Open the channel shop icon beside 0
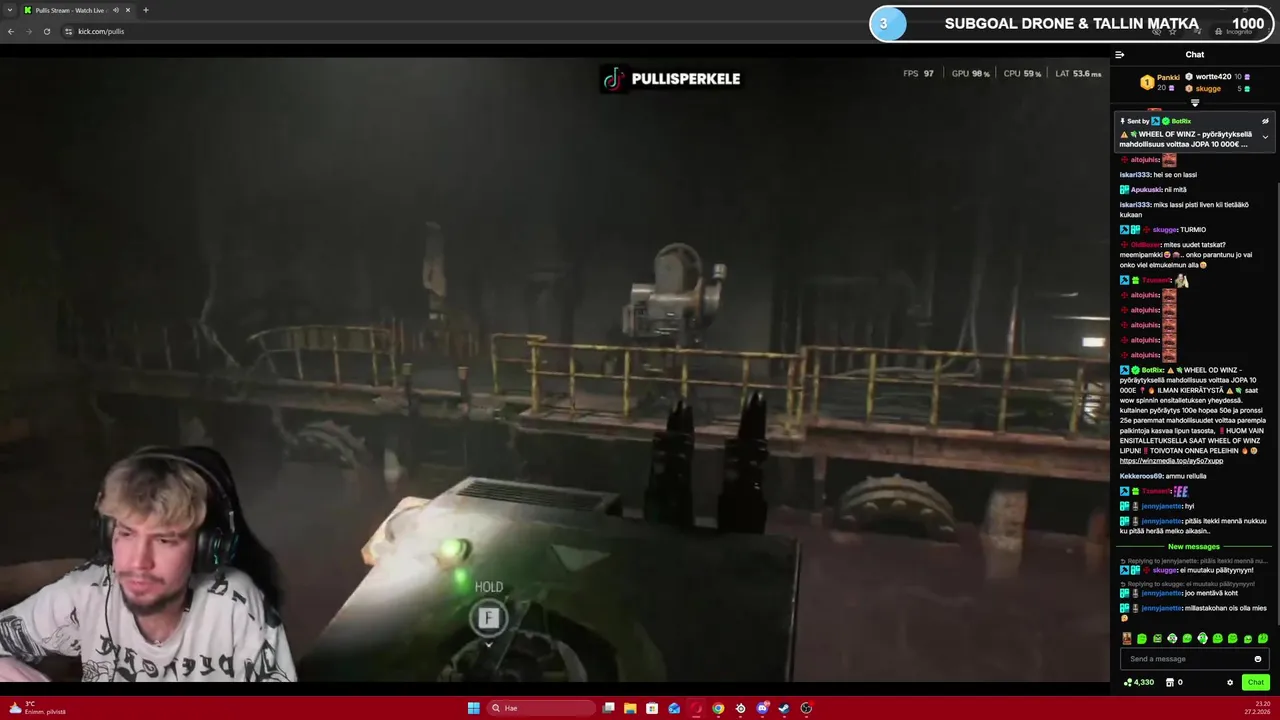The image size is (1280, 720). [1170, 682]
